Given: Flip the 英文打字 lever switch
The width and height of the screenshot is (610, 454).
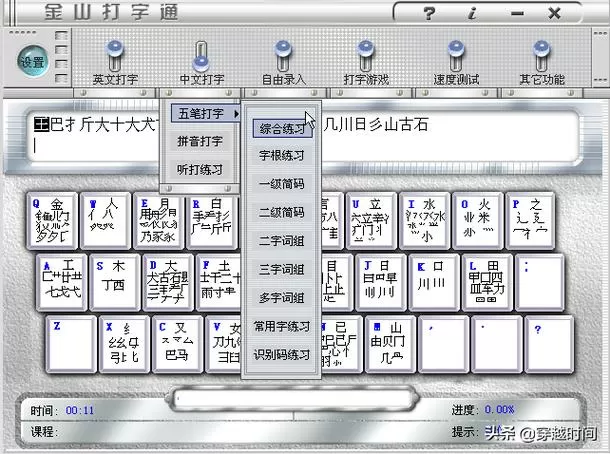Looking at the screenshot, I should tap(115, 56).
